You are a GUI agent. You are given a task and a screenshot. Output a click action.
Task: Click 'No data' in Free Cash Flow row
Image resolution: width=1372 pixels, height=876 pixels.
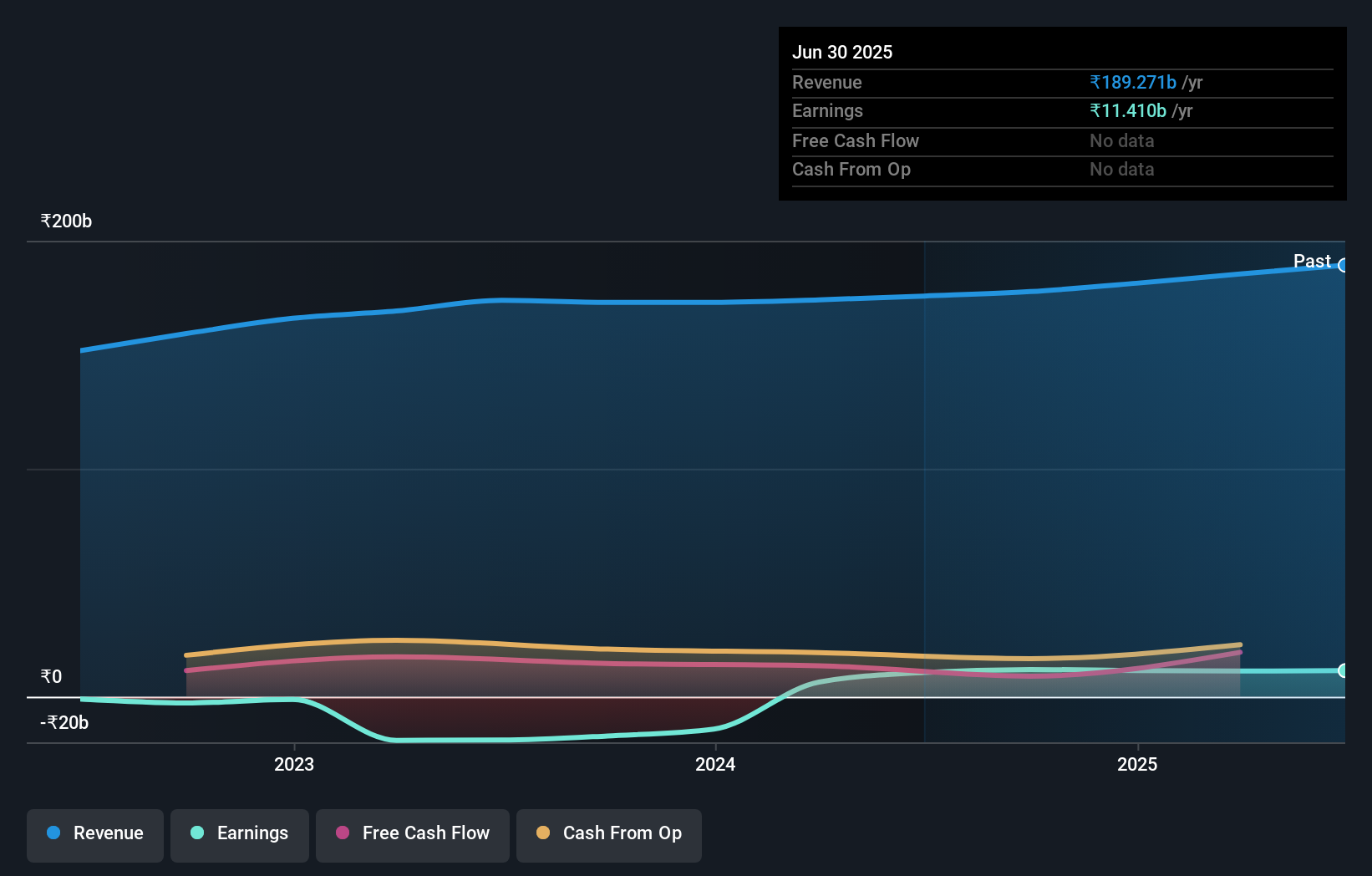tap(1122, 140)
